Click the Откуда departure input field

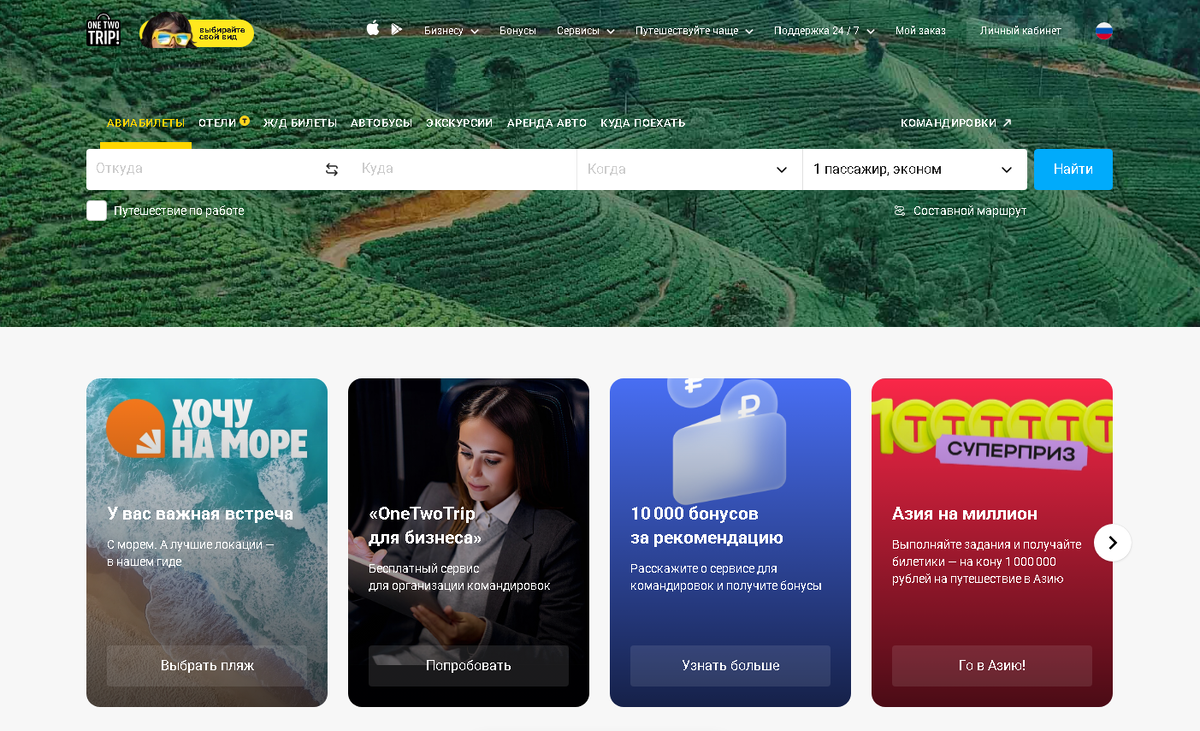click(204, 169)
